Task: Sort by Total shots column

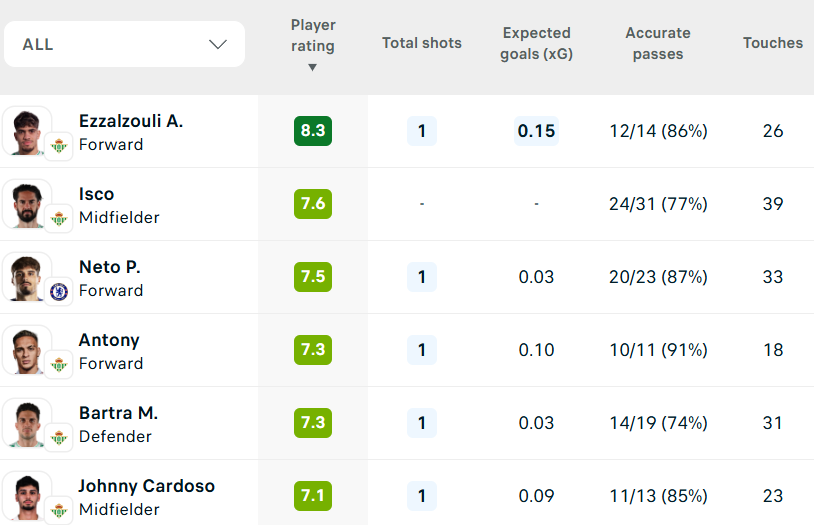Action: pyautogui.click(x=422, y=43)
